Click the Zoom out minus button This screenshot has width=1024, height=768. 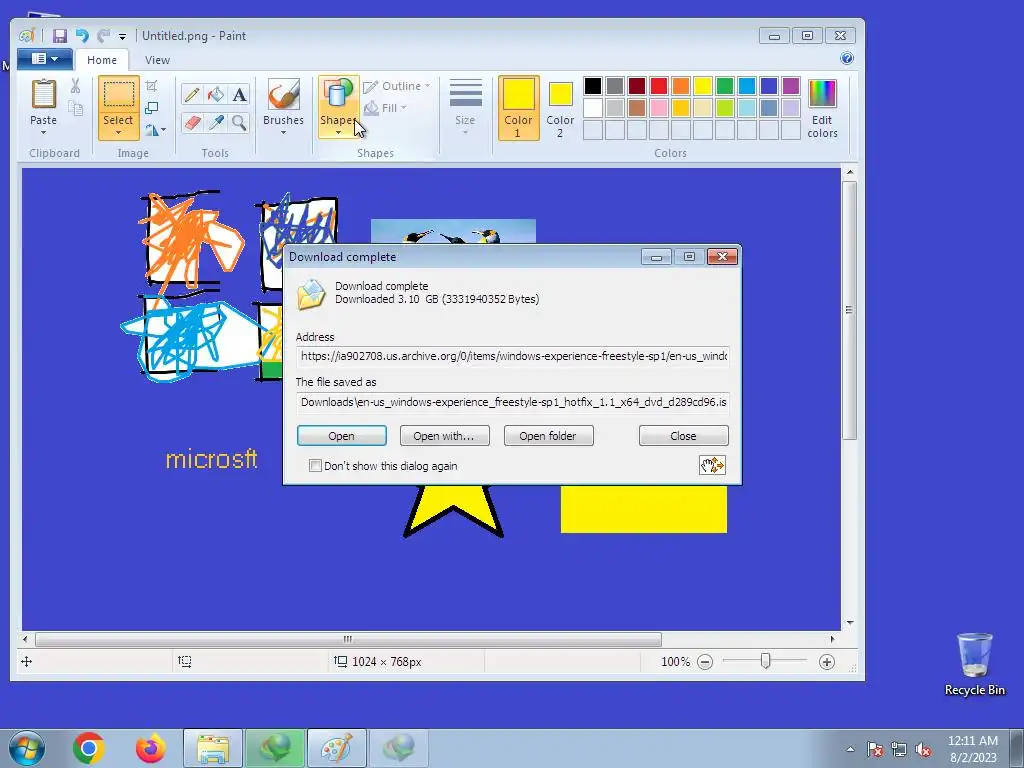tap(705, 662)
